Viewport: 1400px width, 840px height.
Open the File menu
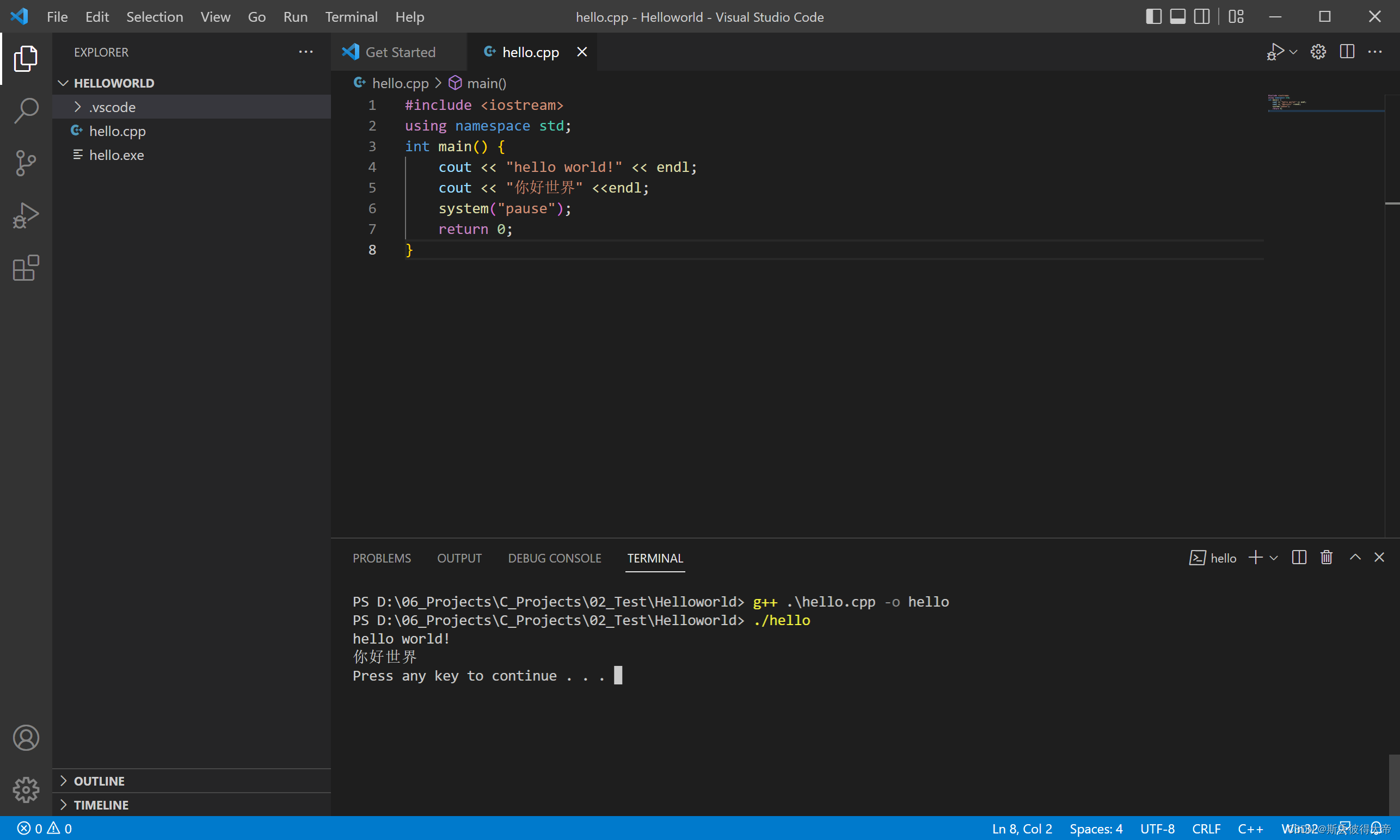point(57,16)
